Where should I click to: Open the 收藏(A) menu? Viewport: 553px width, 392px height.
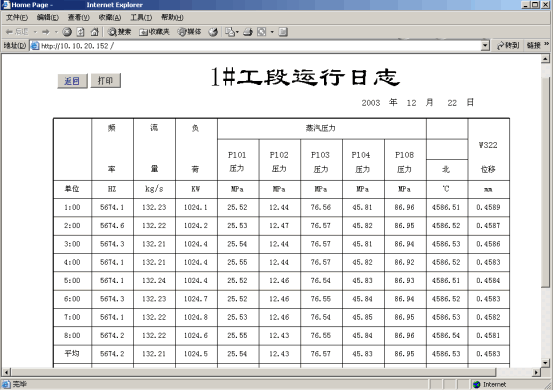point(110,17)
